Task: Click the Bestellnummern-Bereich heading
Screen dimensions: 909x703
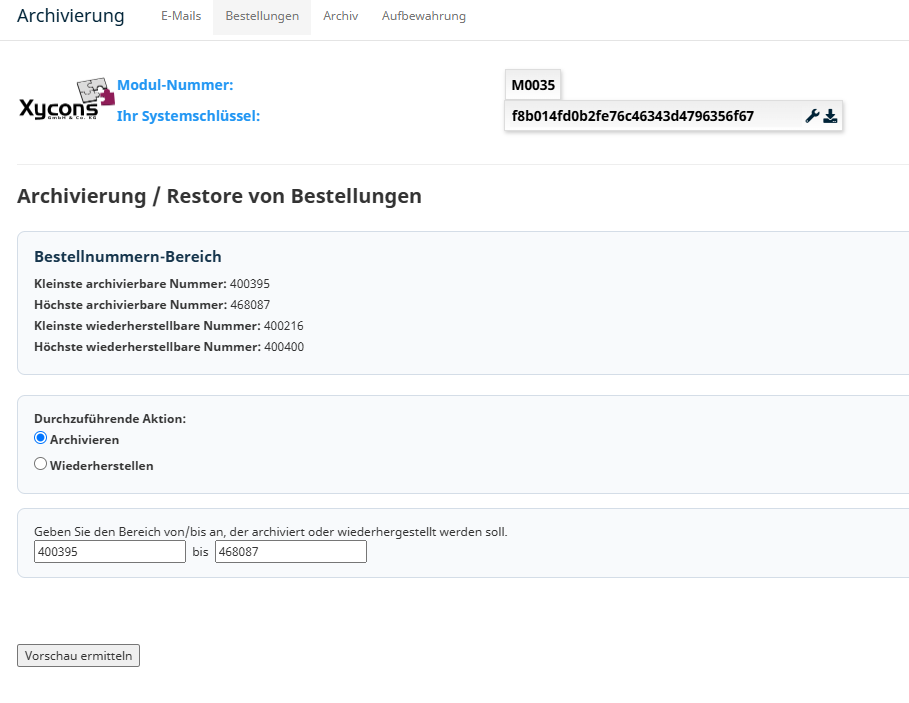Action: 128,257
